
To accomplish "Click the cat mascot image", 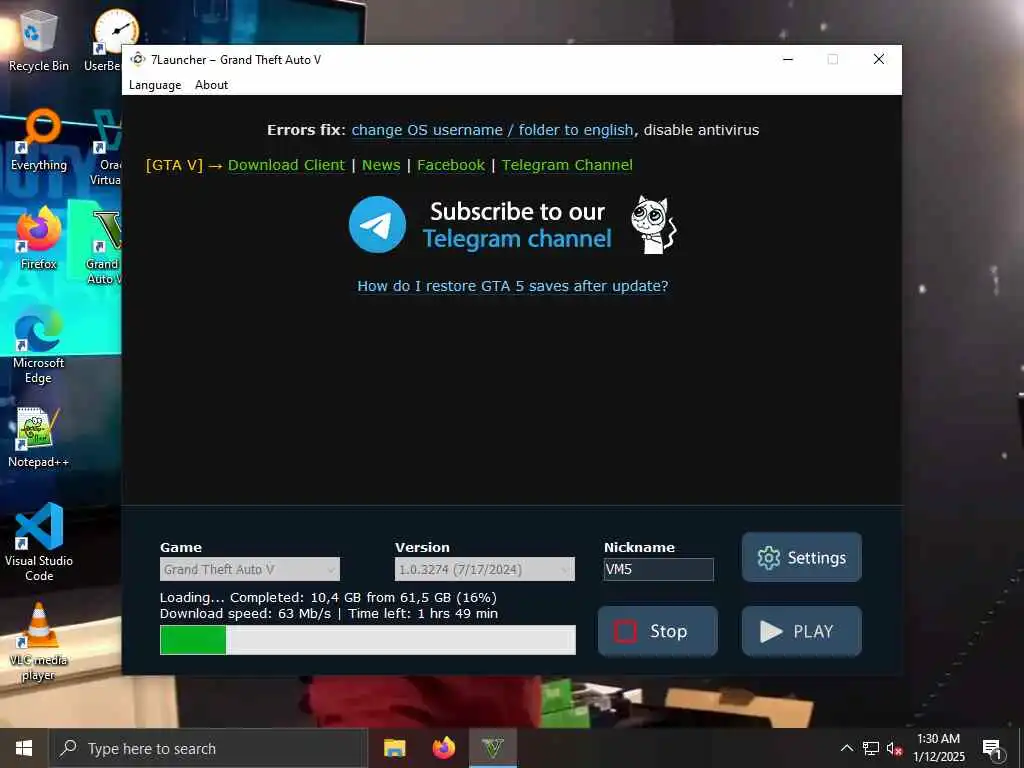I will tap(654, 225).
